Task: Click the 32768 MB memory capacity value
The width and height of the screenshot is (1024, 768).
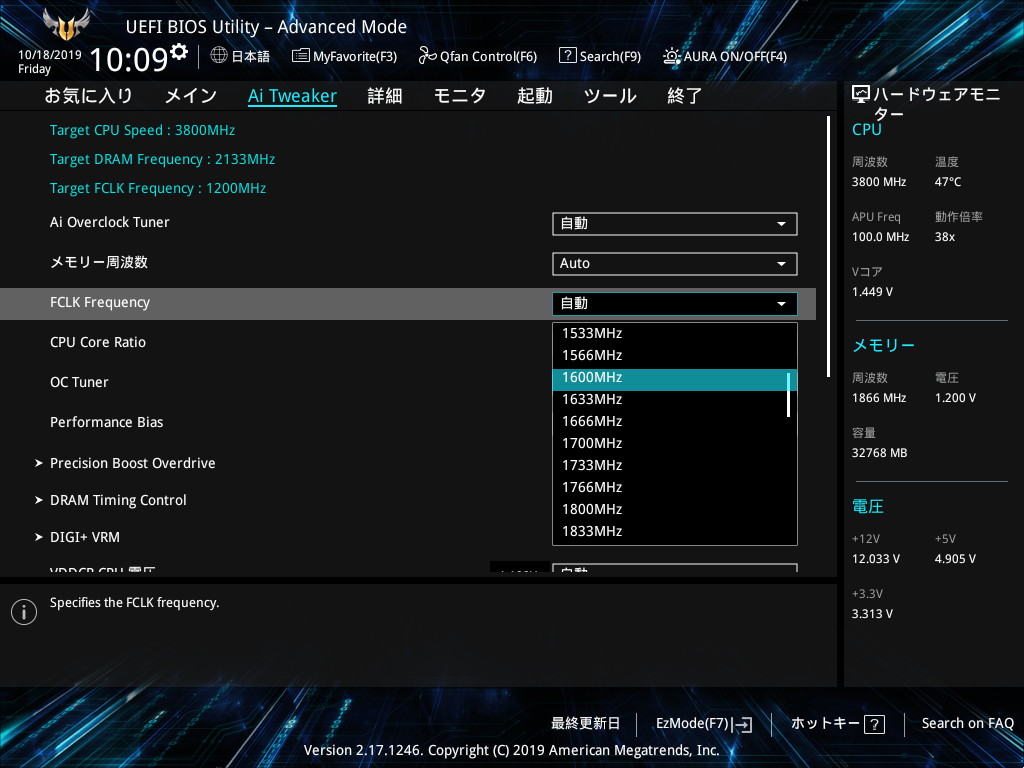Action: pos(879,453)
